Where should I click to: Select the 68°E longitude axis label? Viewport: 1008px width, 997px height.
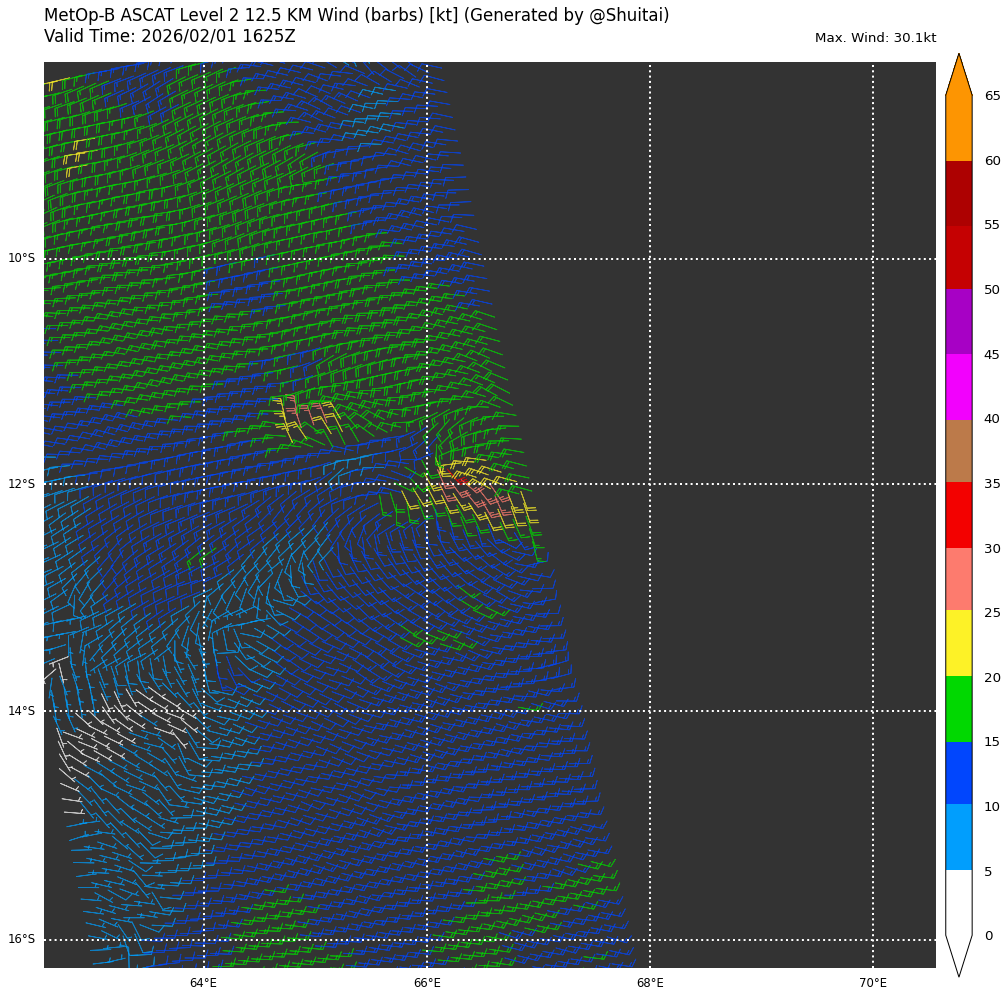click(x=650, y=983)
